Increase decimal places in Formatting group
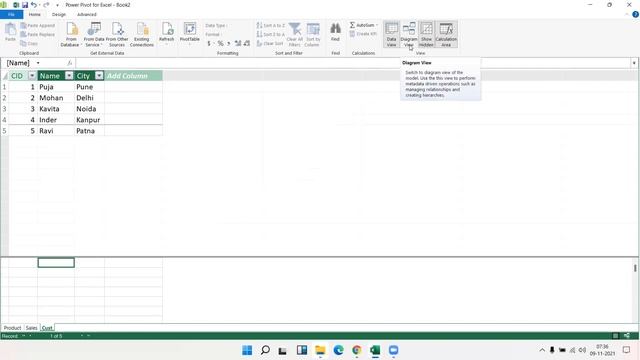 [238, 43]
